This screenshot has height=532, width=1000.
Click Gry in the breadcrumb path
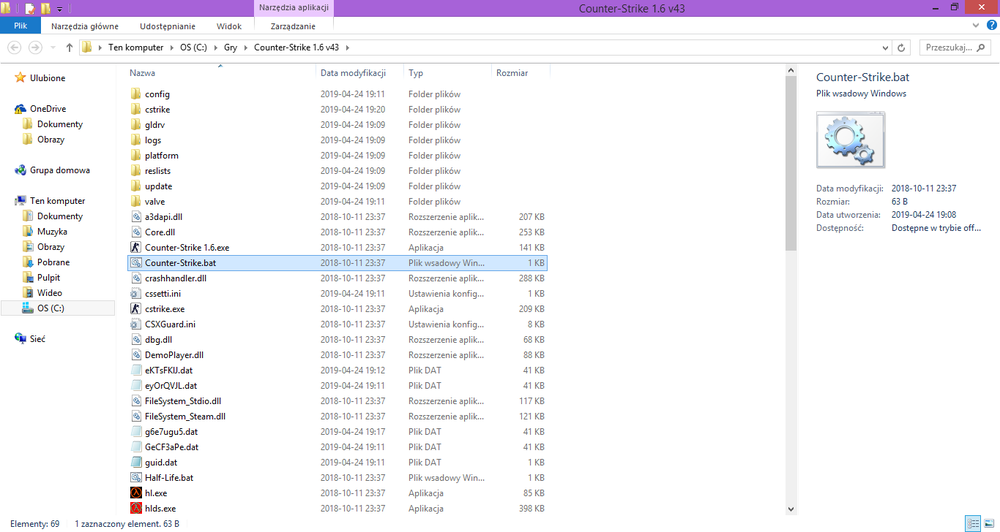230,48
